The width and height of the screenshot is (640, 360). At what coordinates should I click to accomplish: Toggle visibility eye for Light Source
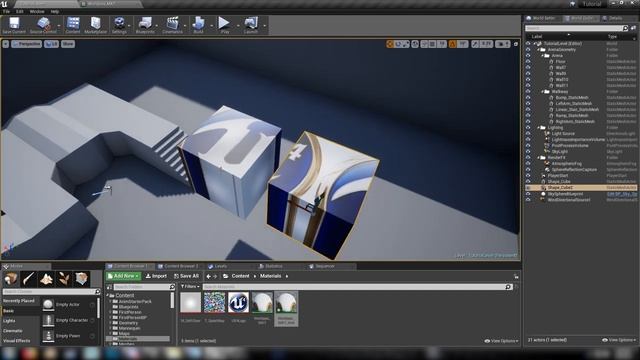(x=528, y=133)
